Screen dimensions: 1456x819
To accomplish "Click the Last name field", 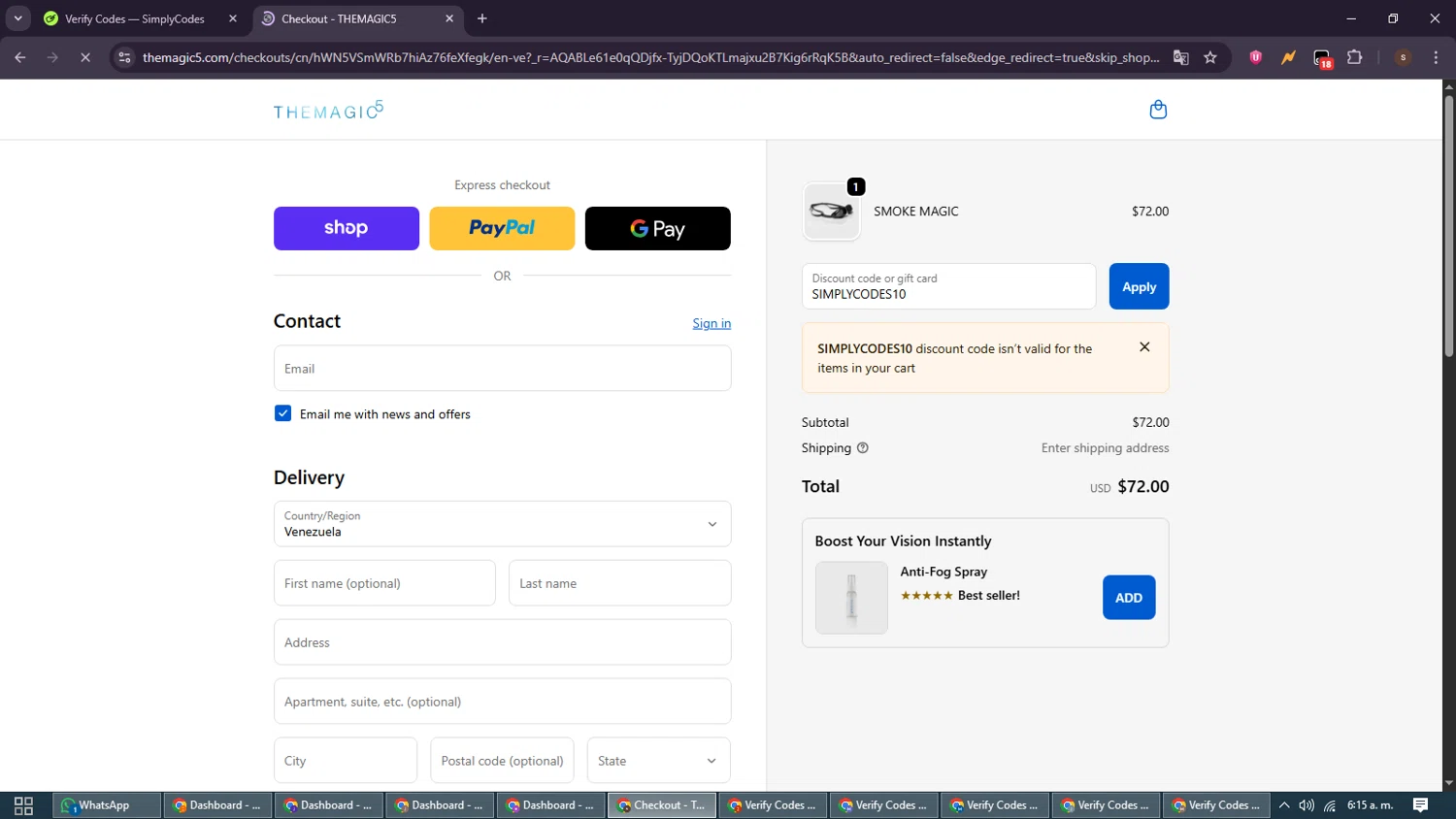I will pyautogui.click(x=619, y=583).
